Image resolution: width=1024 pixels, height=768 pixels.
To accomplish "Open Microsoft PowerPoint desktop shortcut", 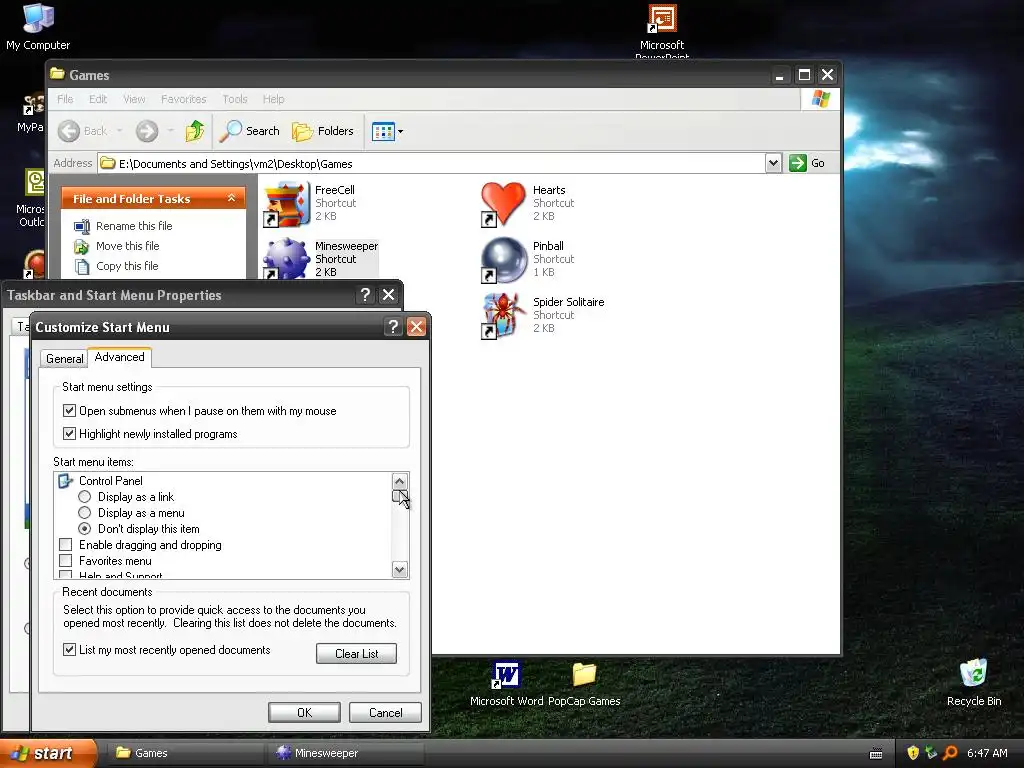I will click(662, 31).
